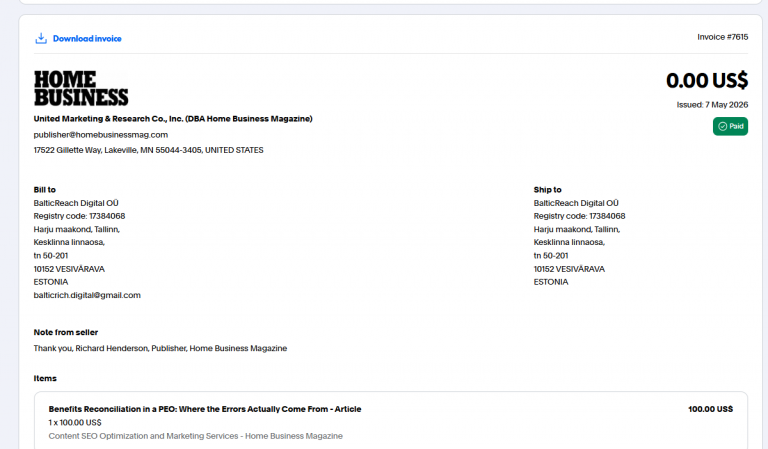Click the United Marketing & Research Co. name
Screen dimensions: 768x449
pyautogui.click(x=173, y=119)
